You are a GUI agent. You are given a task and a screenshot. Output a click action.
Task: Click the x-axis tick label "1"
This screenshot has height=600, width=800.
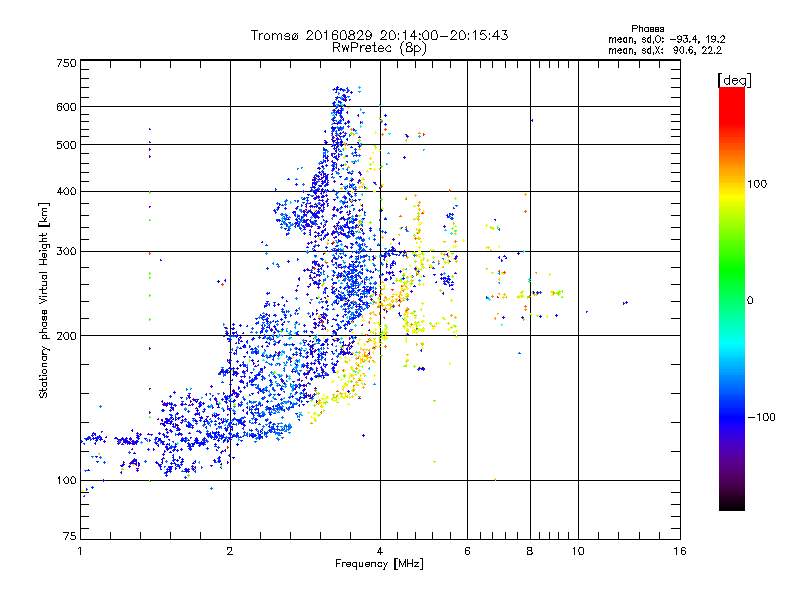(x=80, y=551)
